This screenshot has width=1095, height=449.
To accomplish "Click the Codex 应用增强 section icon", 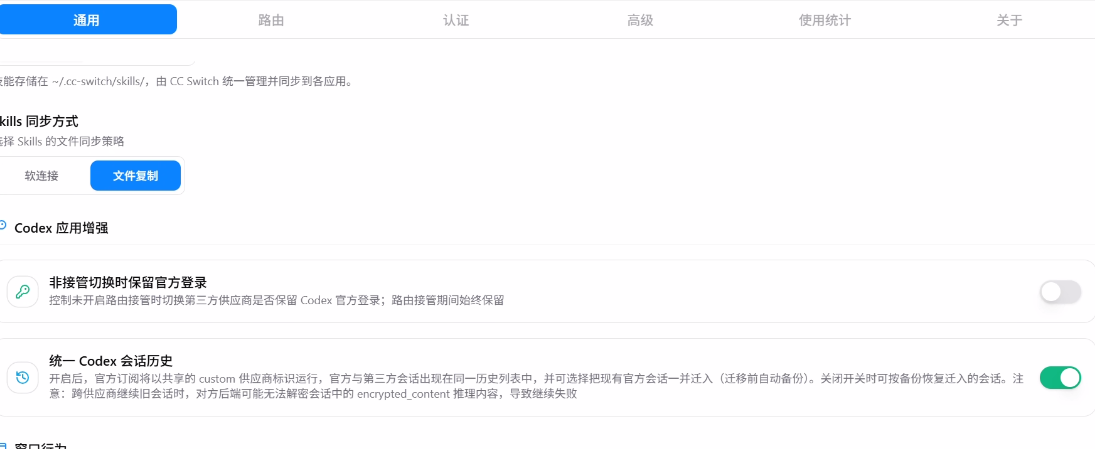I will point(3,227).
